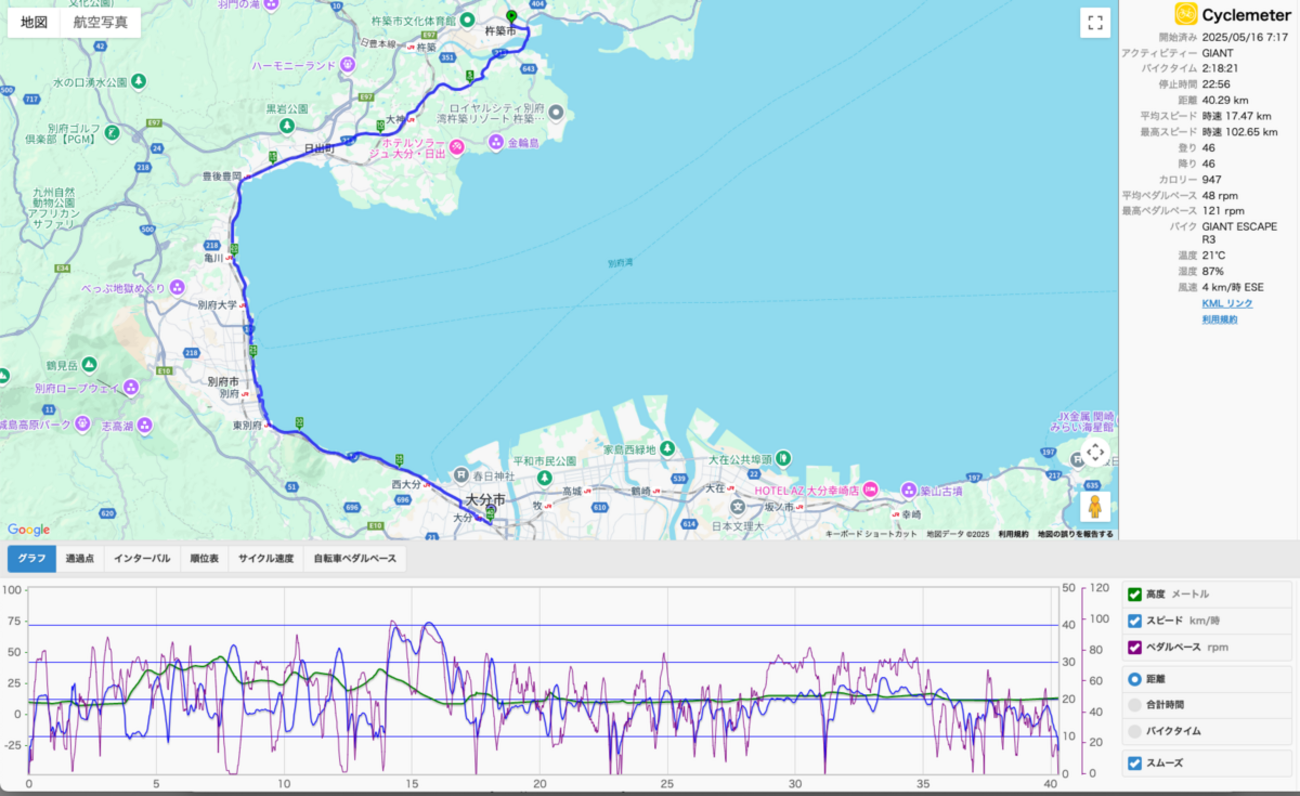The width and height of the screenshot is (1300, 796).
Task: Select the バイクタイム radio button
Action: click(x=1135, y=731)
